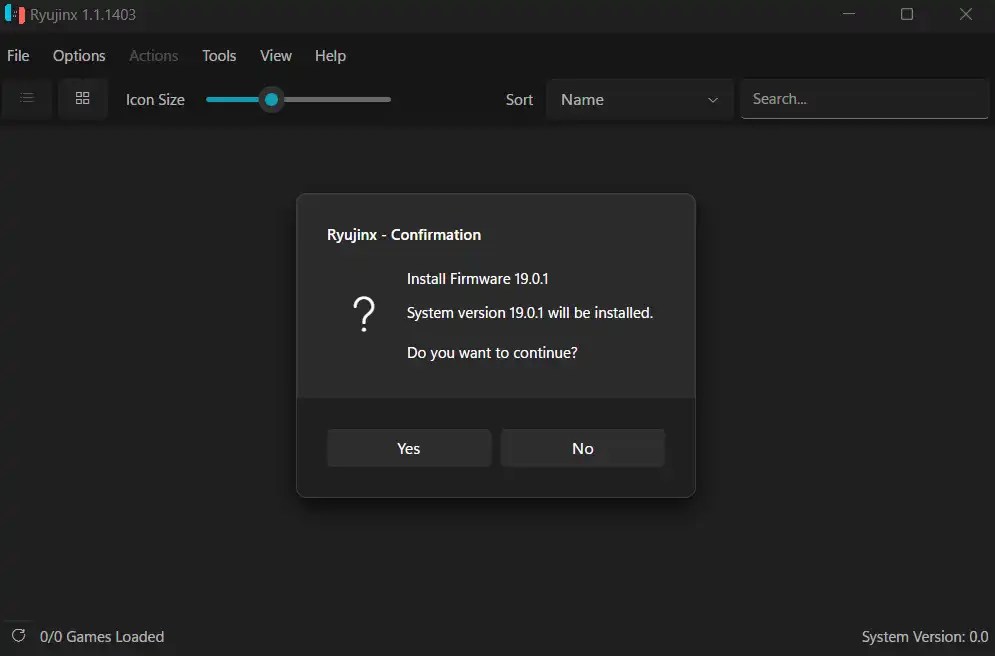
Task: Switch to list view layout
Action: 27,98
